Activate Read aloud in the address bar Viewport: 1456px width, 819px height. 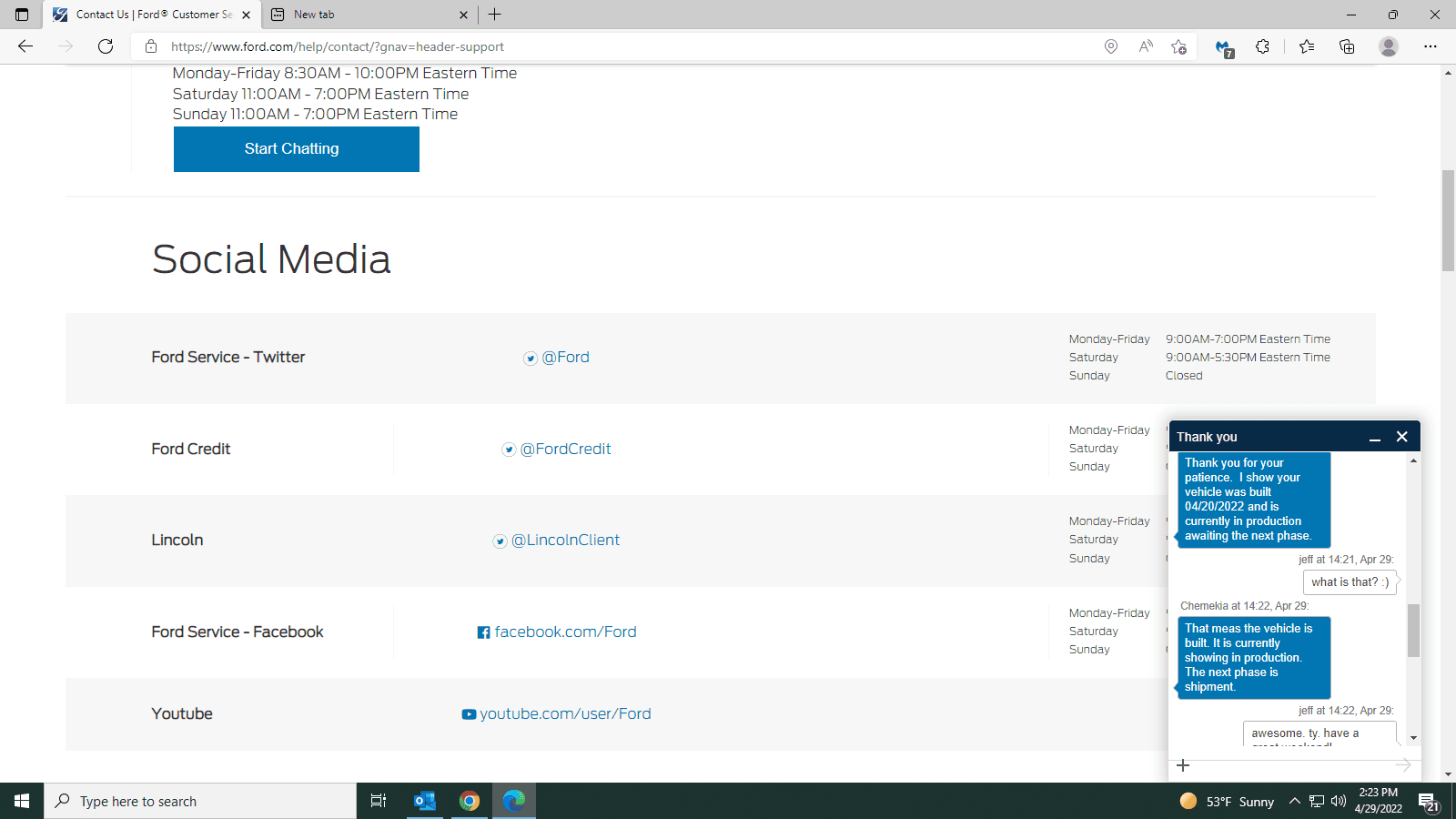pos(1146,46)
